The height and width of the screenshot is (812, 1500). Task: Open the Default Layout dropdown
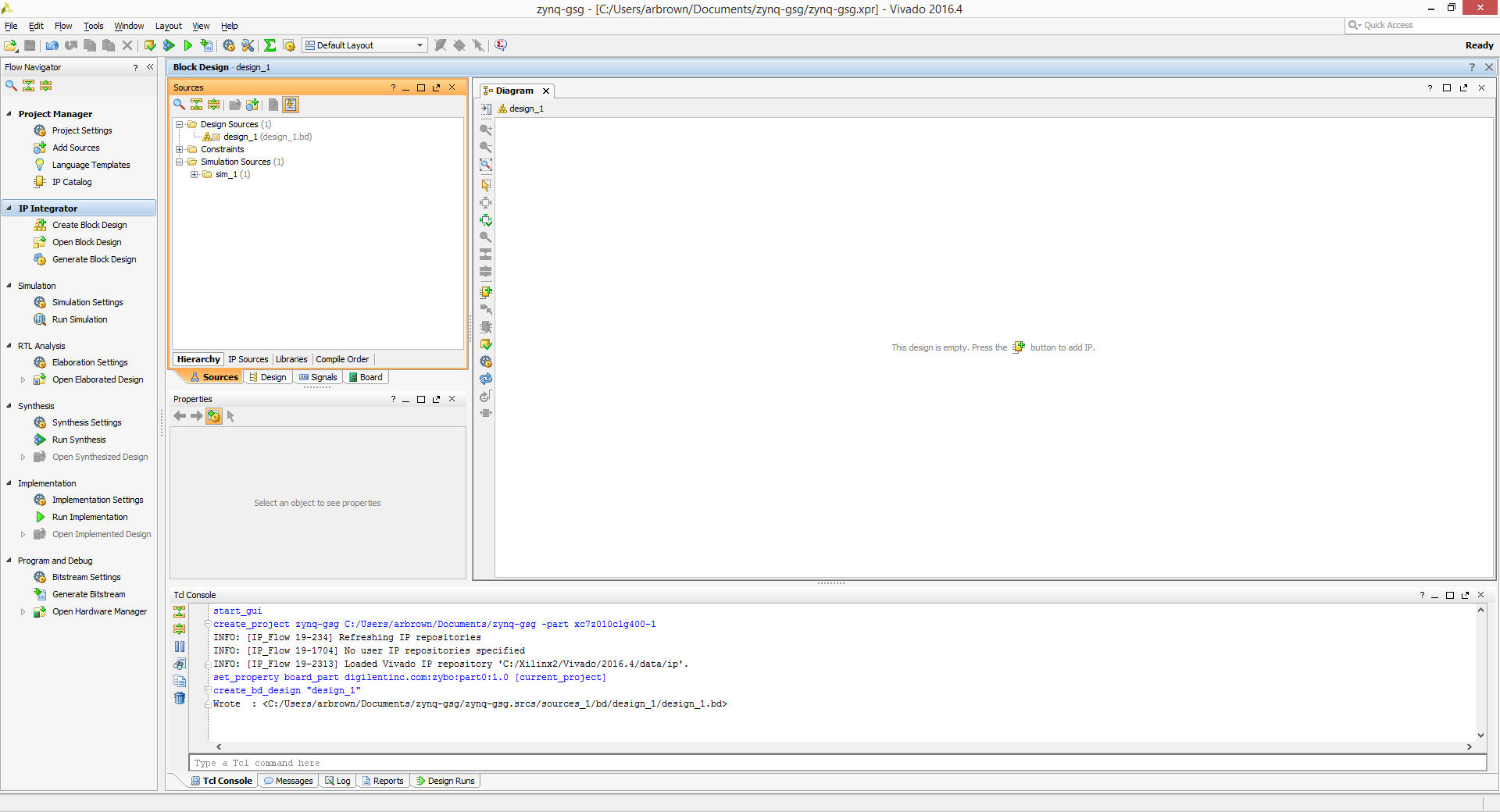(x=365, y=45)
